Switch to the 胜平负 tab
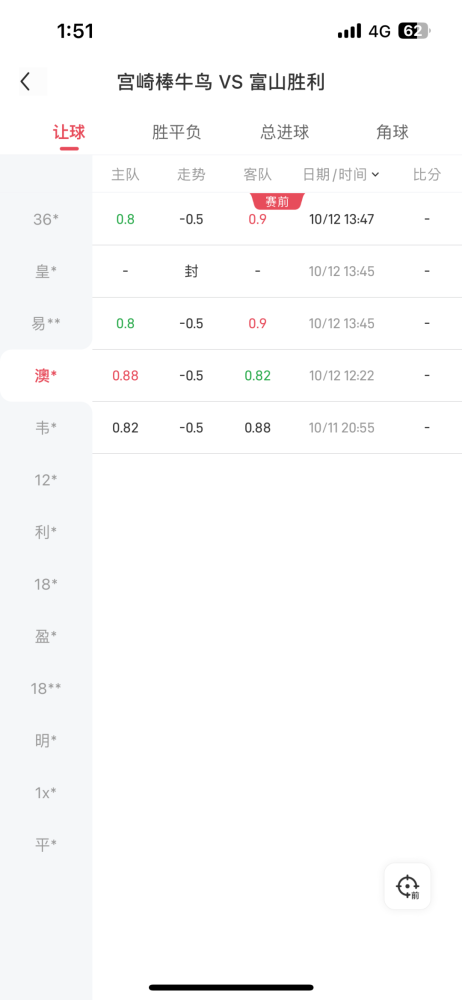 177,132
